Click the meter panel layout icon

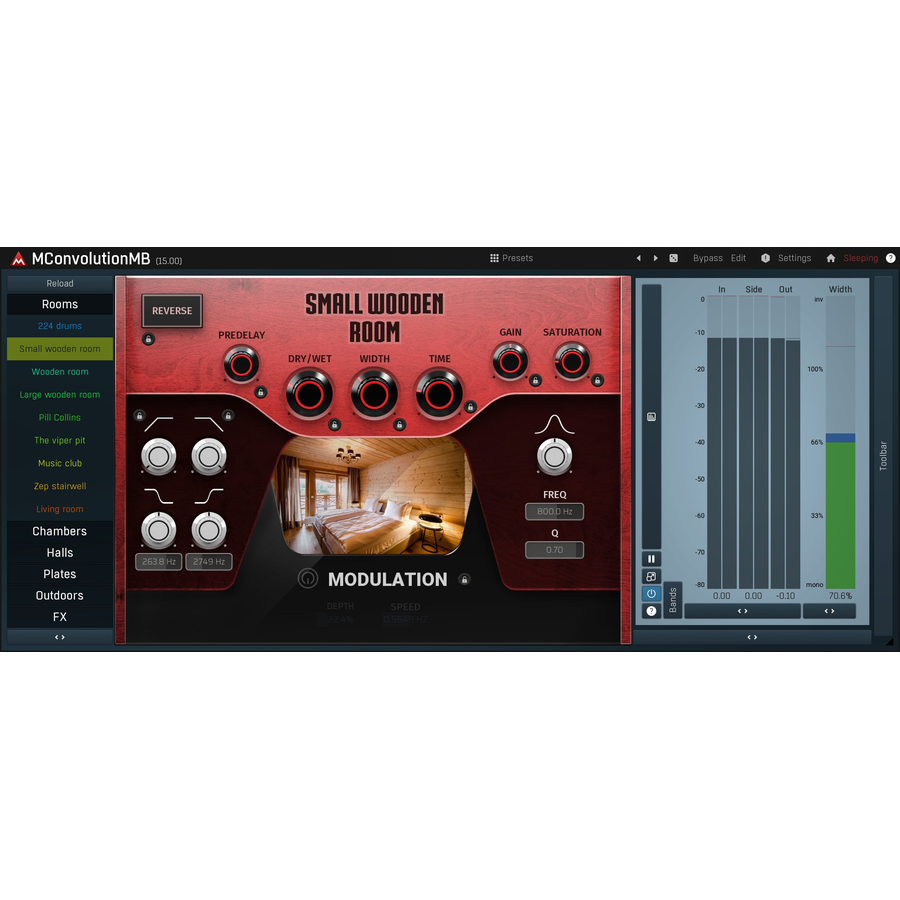[x=651, y=417]
